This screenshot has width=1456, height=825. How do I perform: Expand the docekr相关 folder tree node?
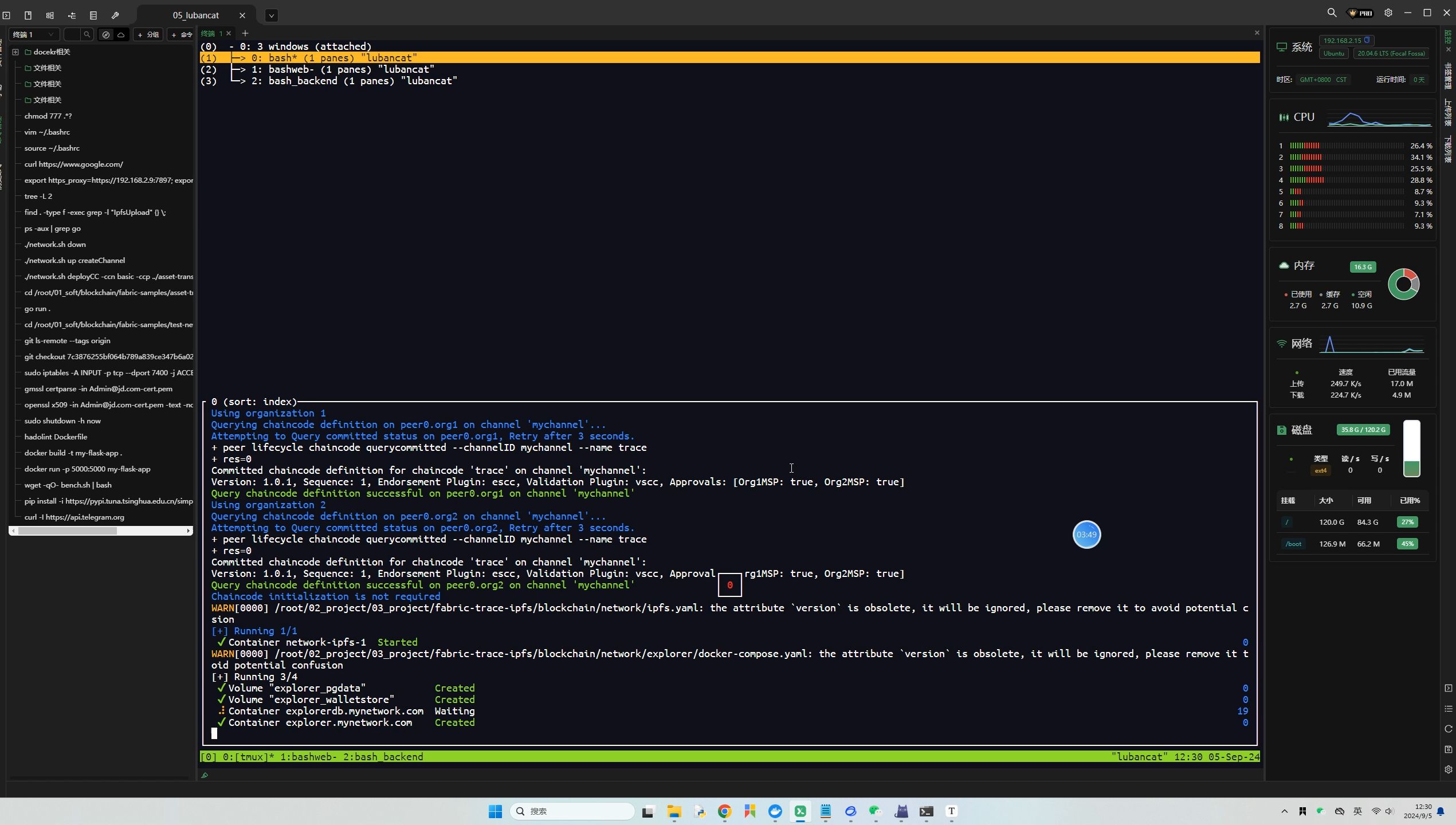click(15, 52)
